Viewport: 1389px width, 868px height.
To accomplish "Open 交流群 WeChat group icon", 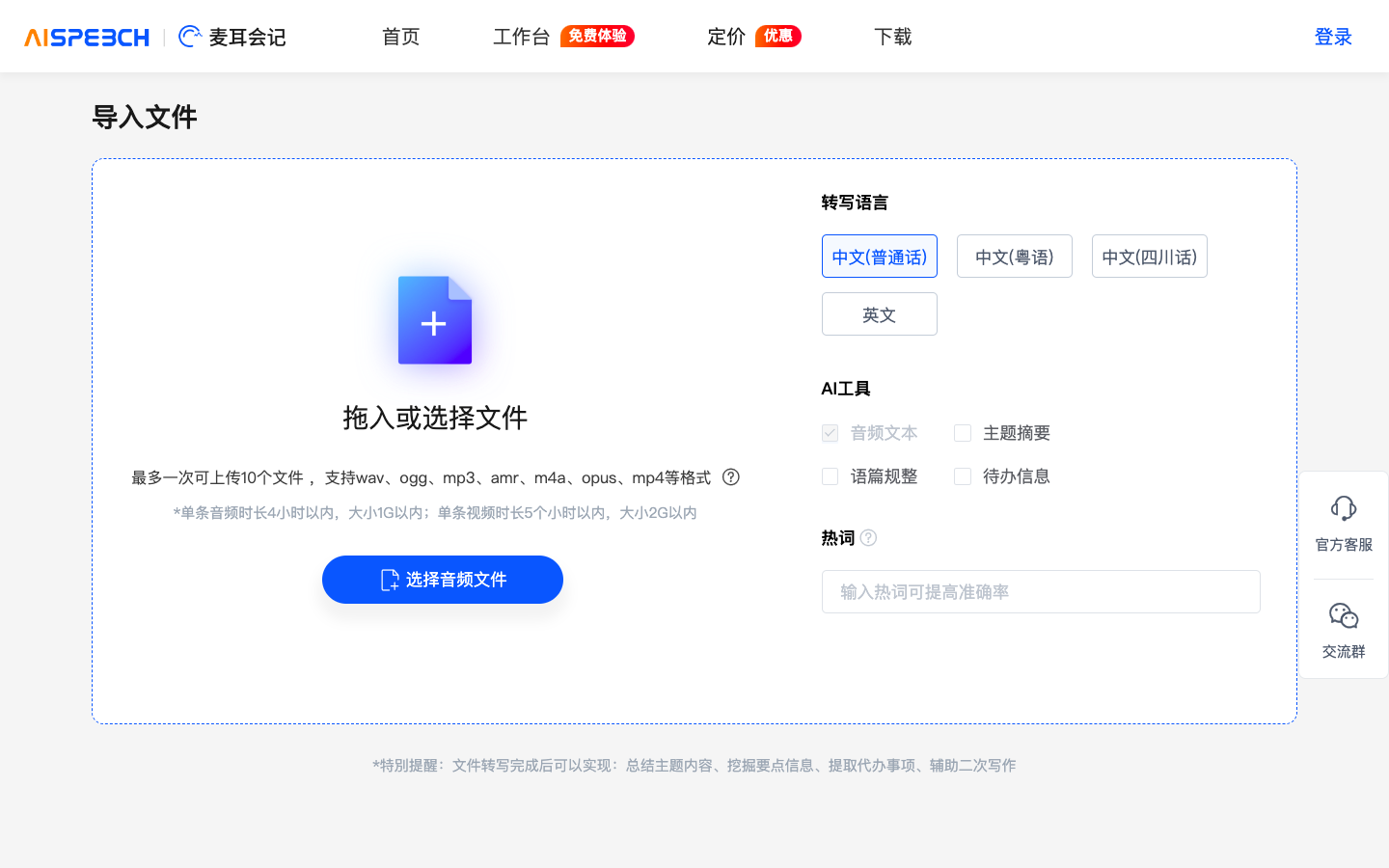I will click(1343, 615).
